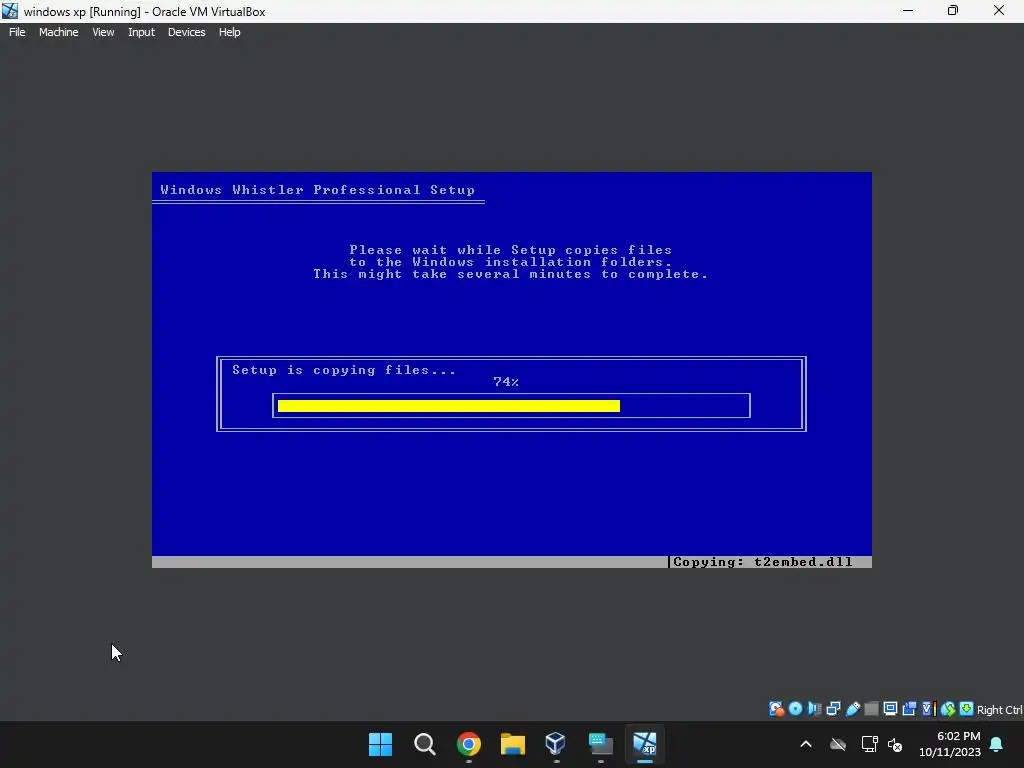Screen dimensions: 1024x768
Task: Open the Devices menu
Action: 186,32
